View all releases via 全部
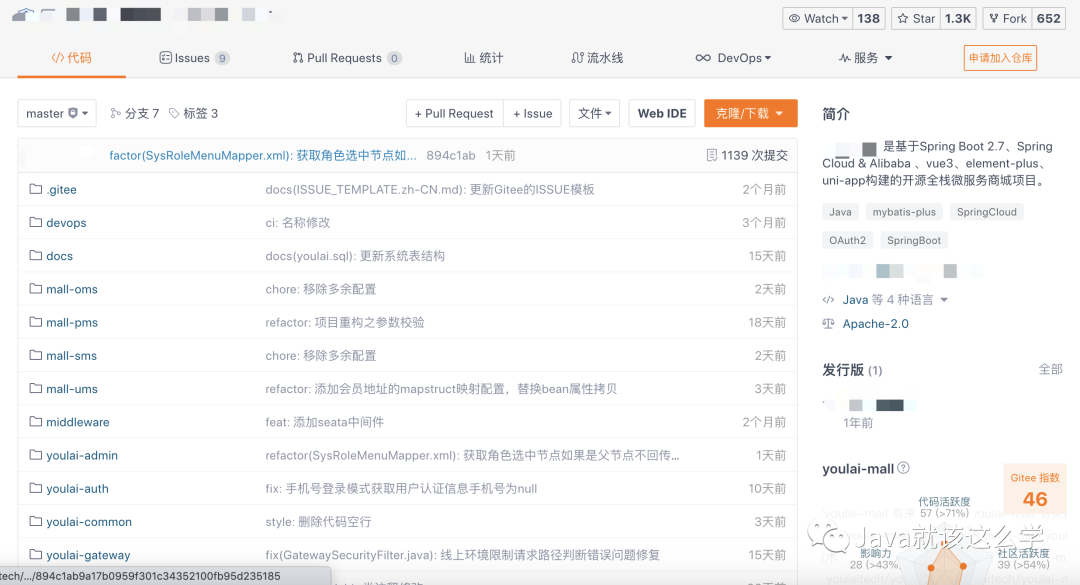Screen dimensions: 1080x585 tap(1050, 369)
